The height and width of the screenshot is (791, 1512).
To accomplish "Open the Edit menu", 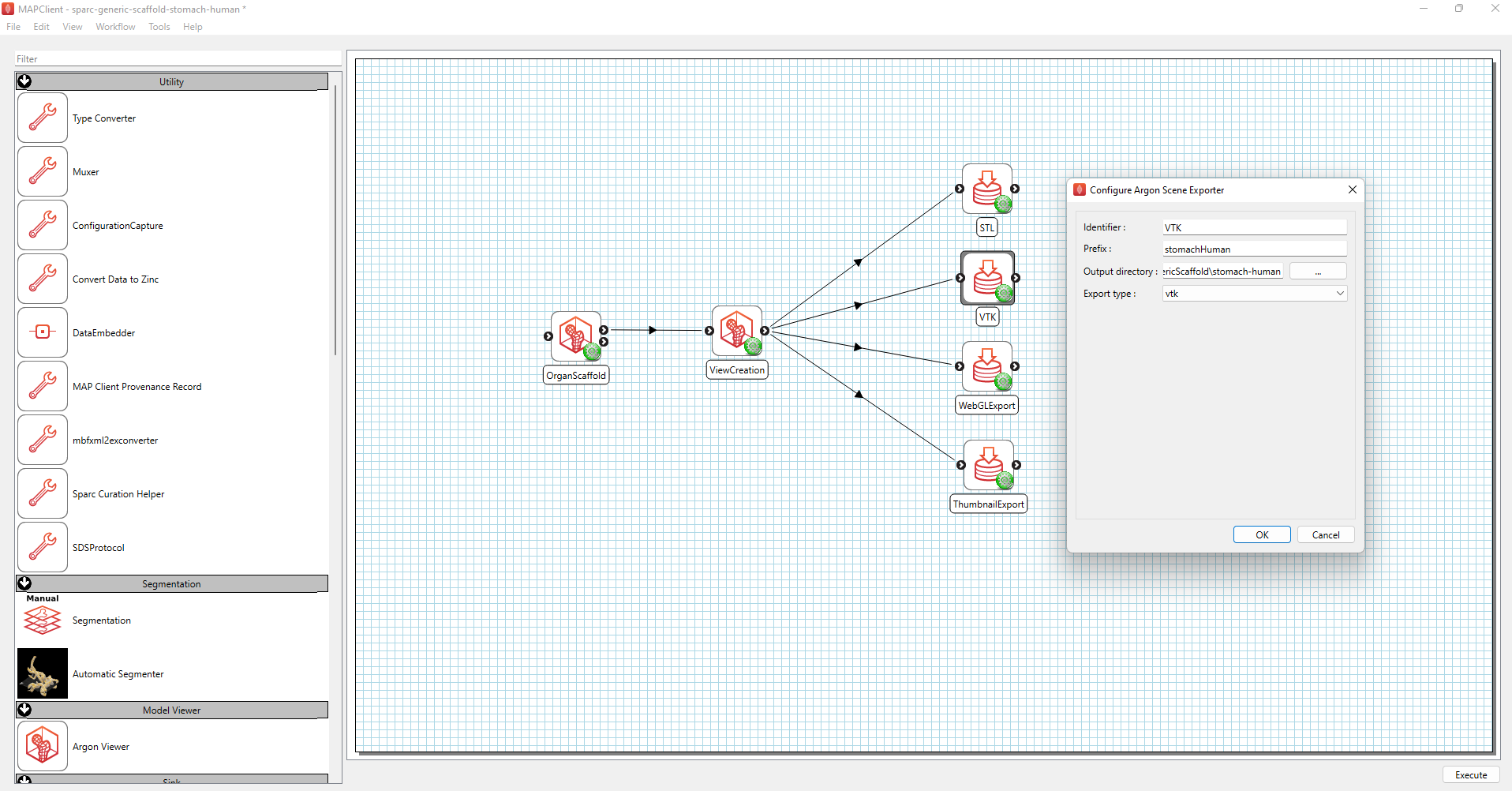I will (x=41, y=27).
